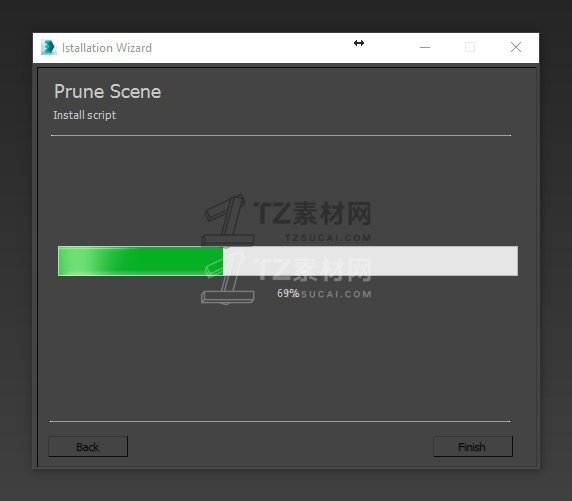This screenshot has width=572, height=501.
Task: Click the bottom separator line above the buttons
Action: pos(280,421)
